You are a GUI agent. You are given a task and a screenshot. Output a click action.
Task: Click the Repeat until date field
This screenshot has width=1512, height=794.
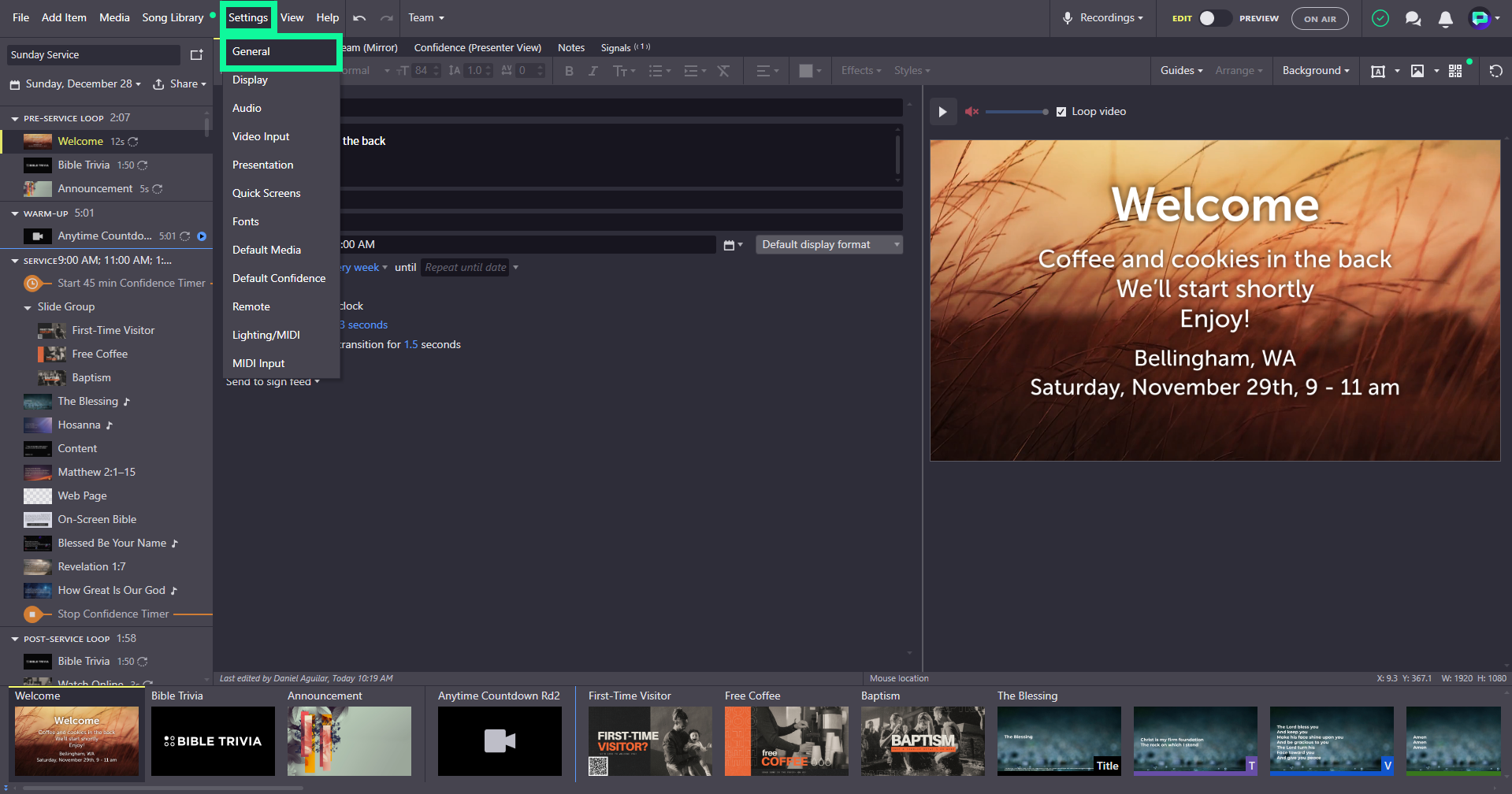click(465, 268)
